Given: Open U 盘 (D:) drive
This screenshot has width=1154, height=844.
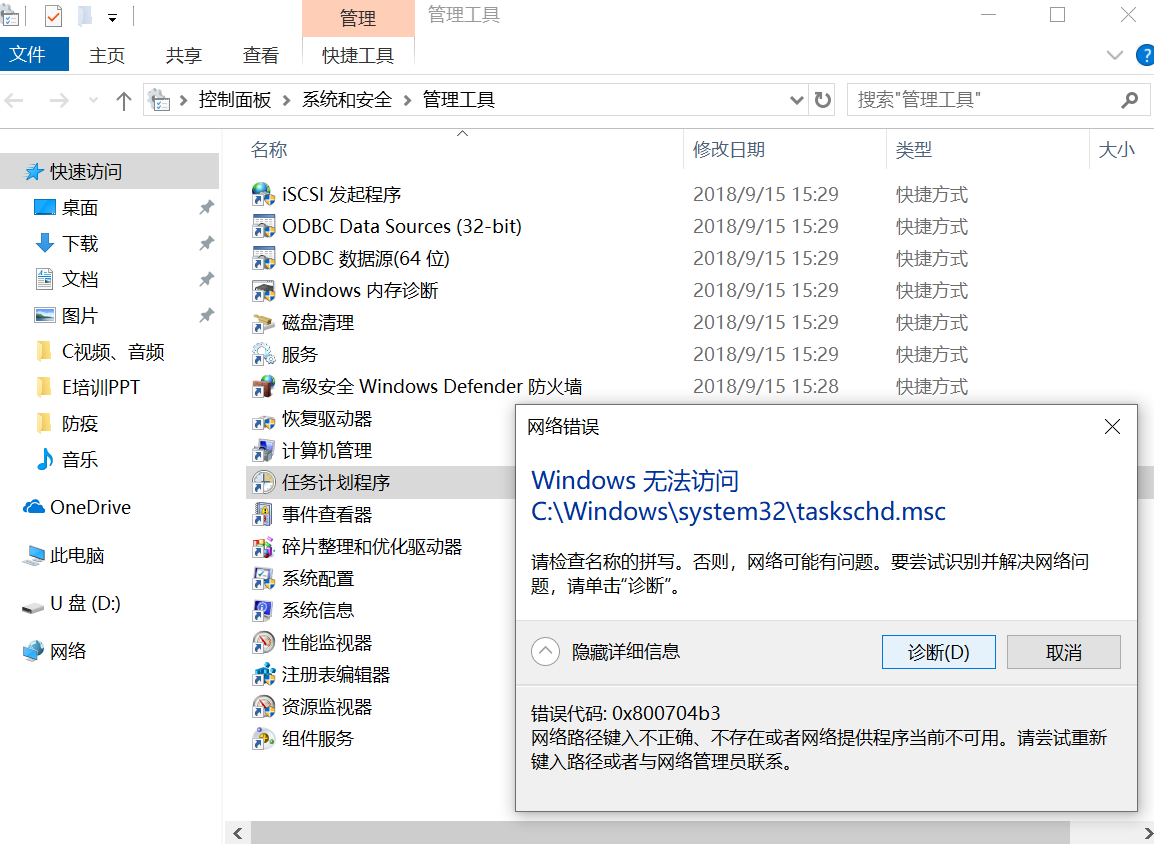Looking at the screenshot, I should click(71, 604).
